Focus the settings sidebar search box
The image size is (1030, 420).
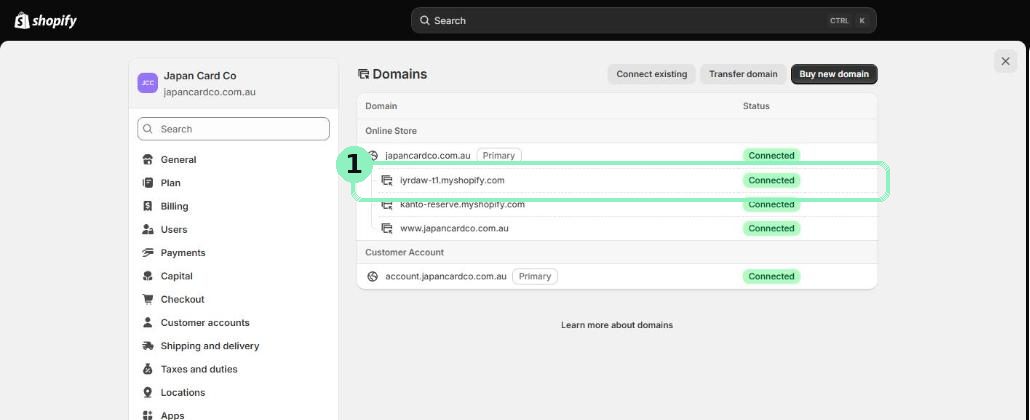233,129
